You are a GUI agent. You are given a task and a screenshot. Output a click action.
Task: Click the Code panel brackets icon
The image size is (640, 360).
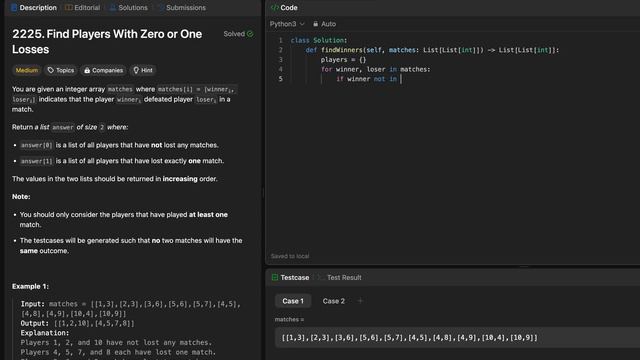(x=275, y=8)
